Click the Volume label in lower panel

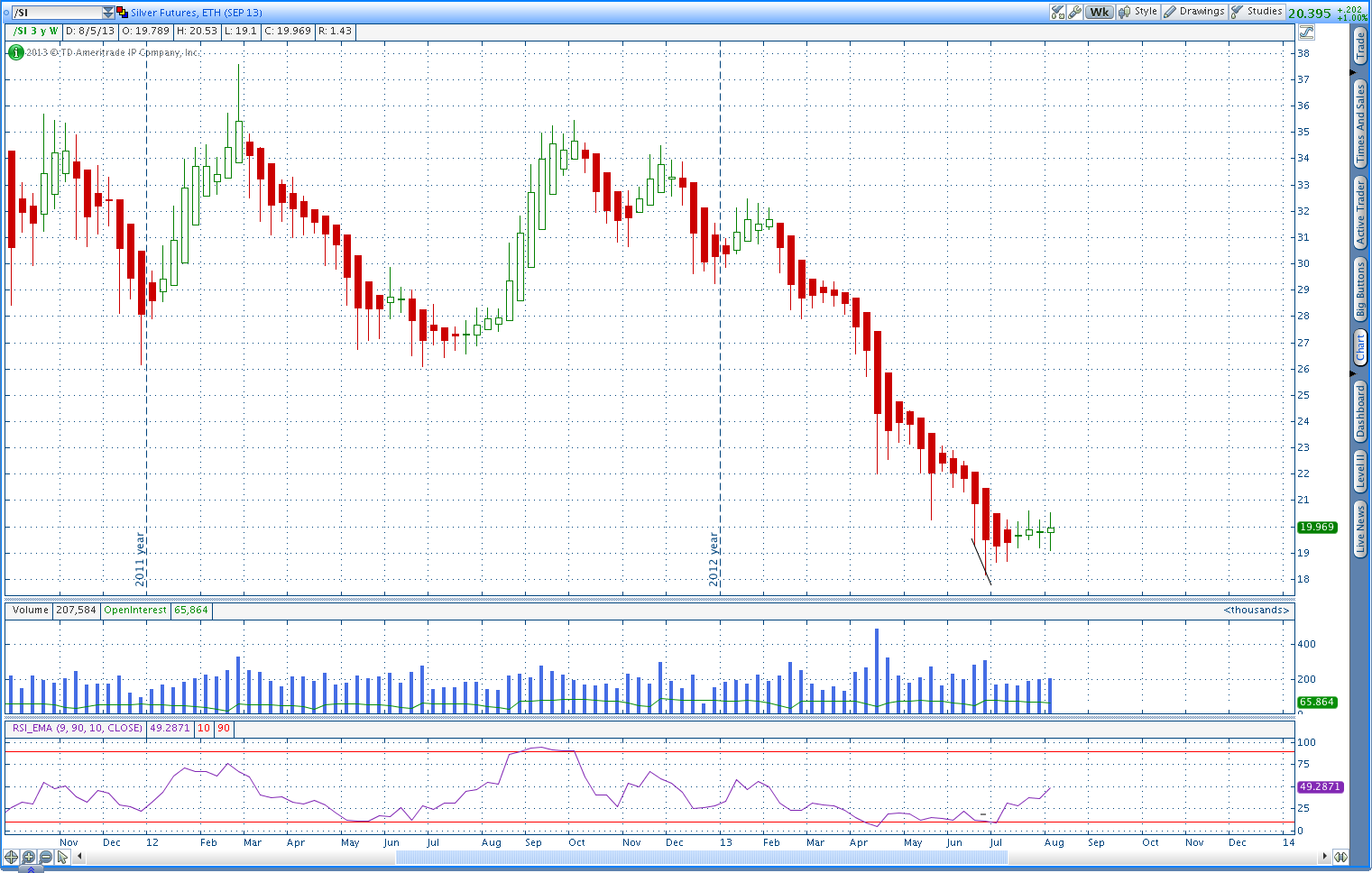(x=30, y=610)
